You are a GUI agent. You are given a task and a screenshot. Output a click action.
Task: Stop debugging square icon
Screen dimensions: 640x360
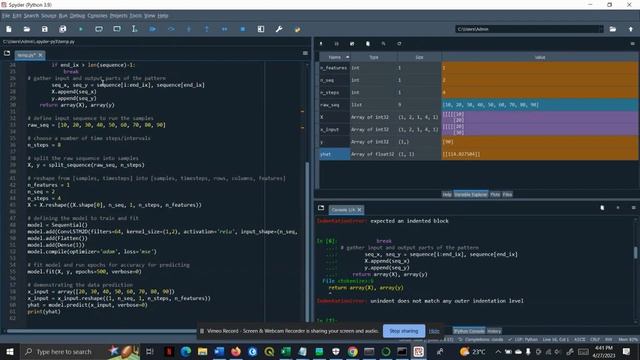[x=242, y=29]
